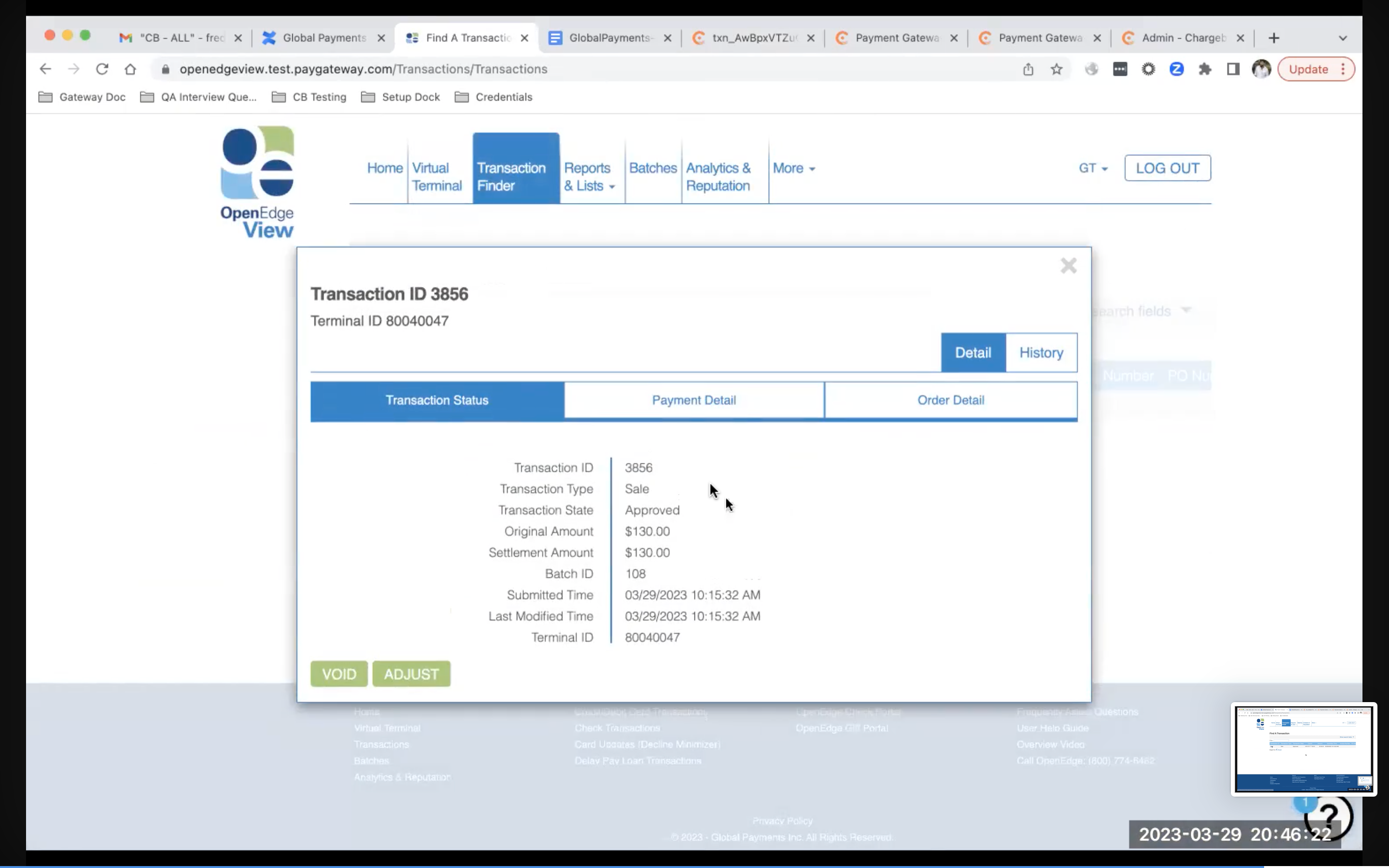Expand the More navigation dropdown
The height and width of the screenshot is (868, 1389).
(794, 168)
